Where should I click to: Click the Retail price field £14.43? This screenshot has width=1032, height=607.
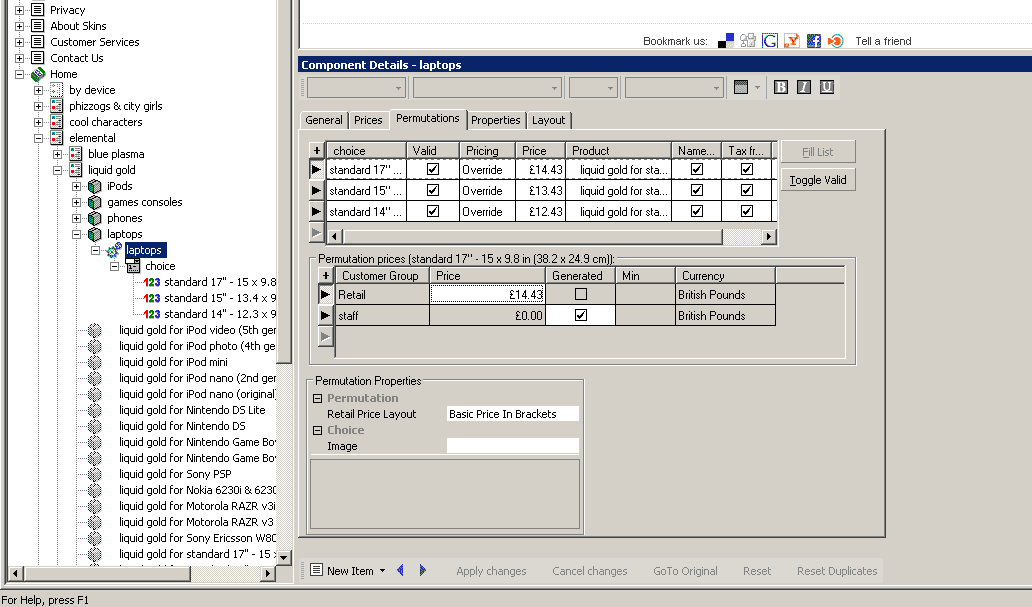tap(488, 295)
